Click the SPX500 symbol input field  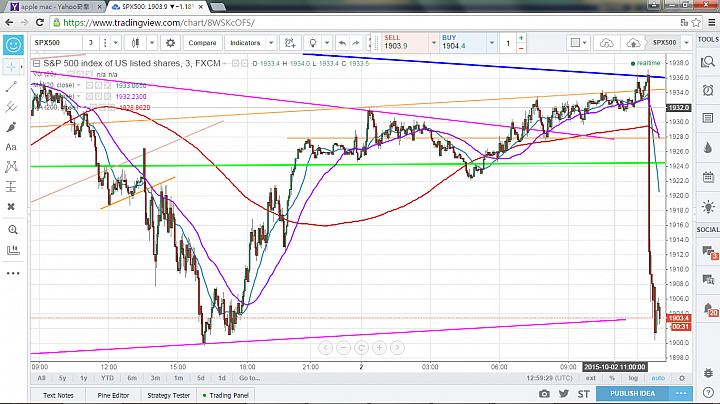[57, 43]
